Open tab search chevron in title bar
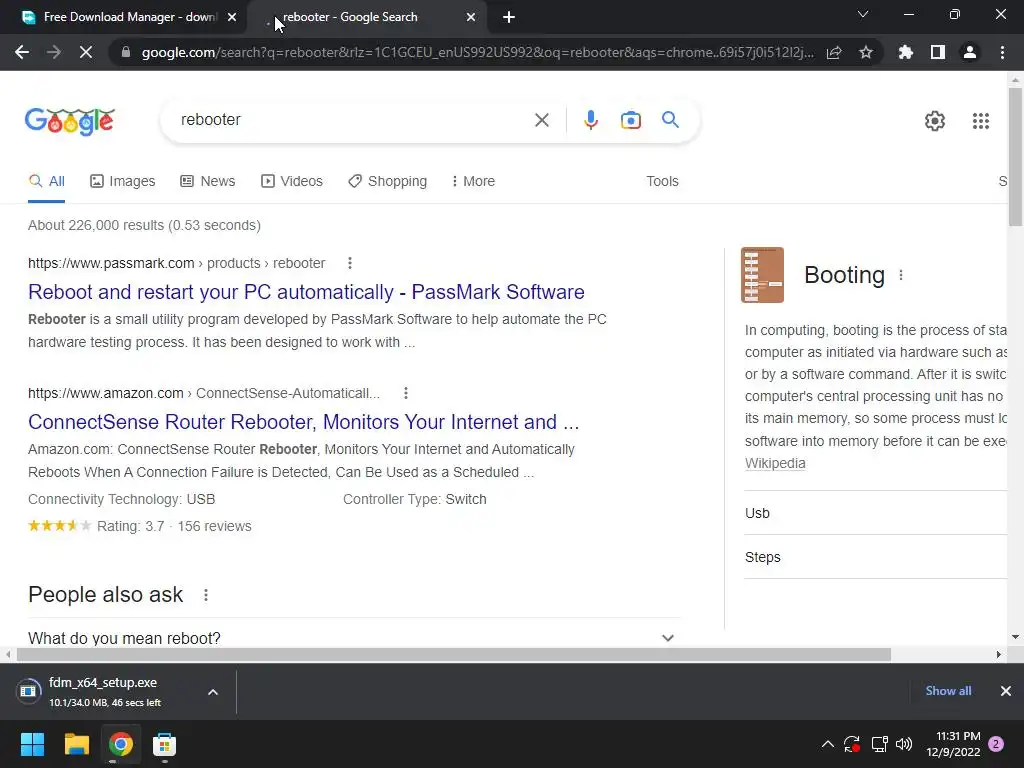This screenshot has height=768, width=1024. (863, 14)
